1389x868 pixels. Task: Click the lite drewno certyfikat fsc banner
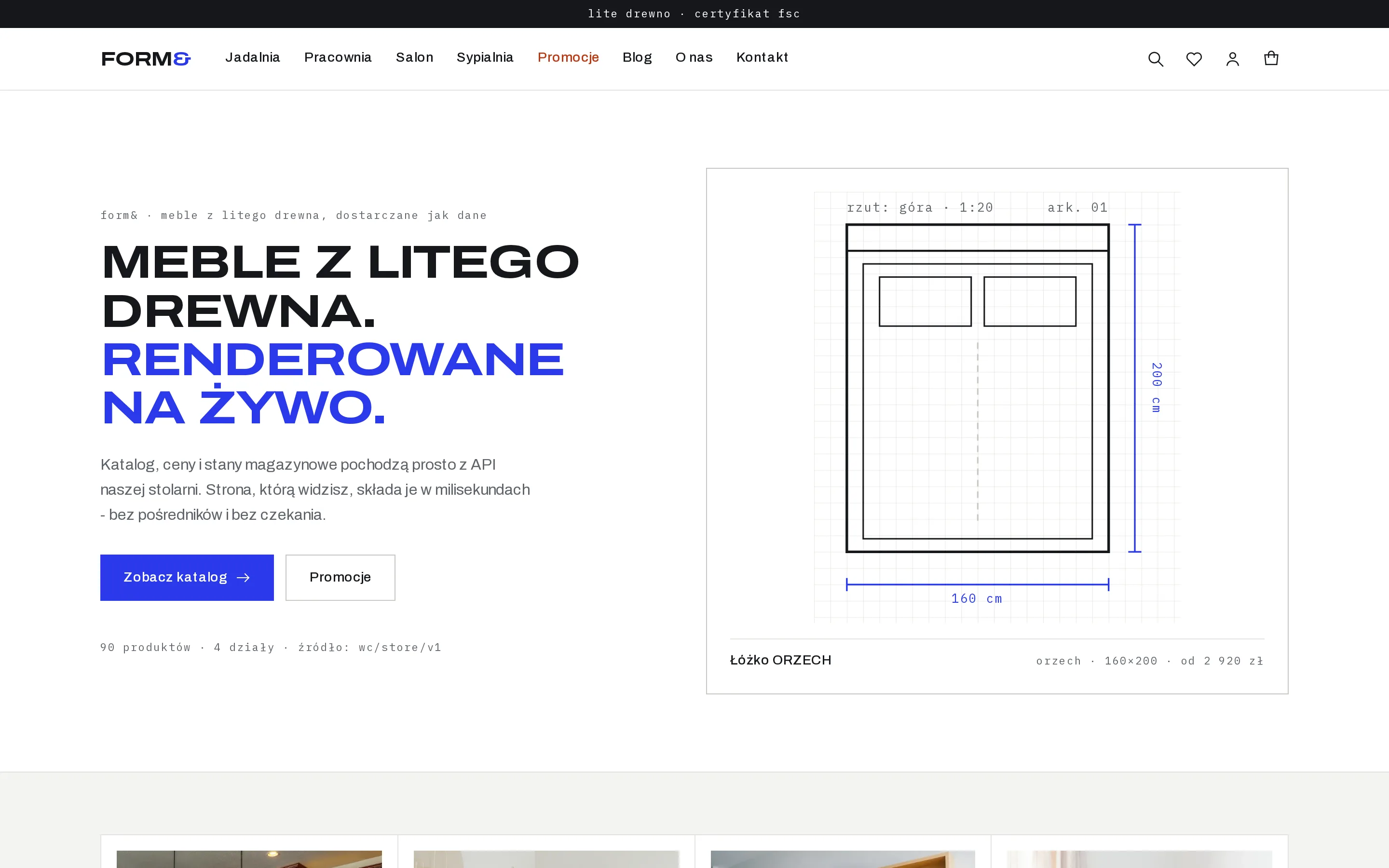coord(694,14)
